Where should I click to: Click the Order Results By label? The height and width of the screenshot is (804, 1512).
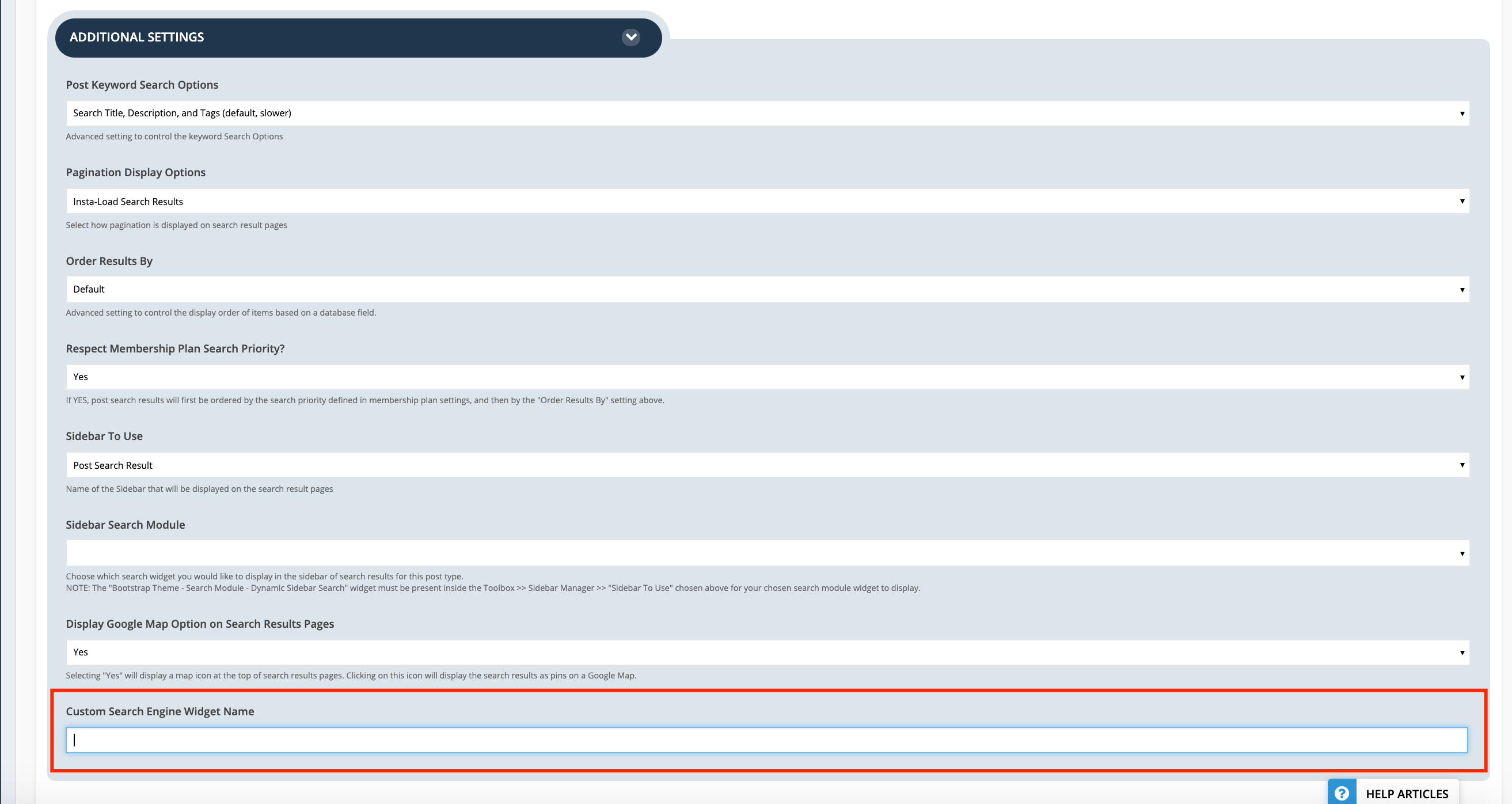tap(109, 261)
